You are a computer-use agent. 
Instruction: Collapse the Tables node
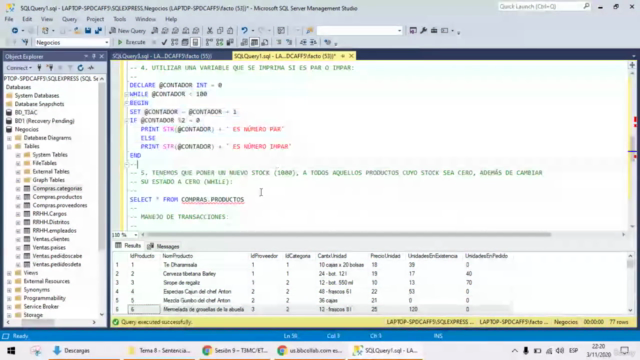pyautogui.click(x=9, y=146)
